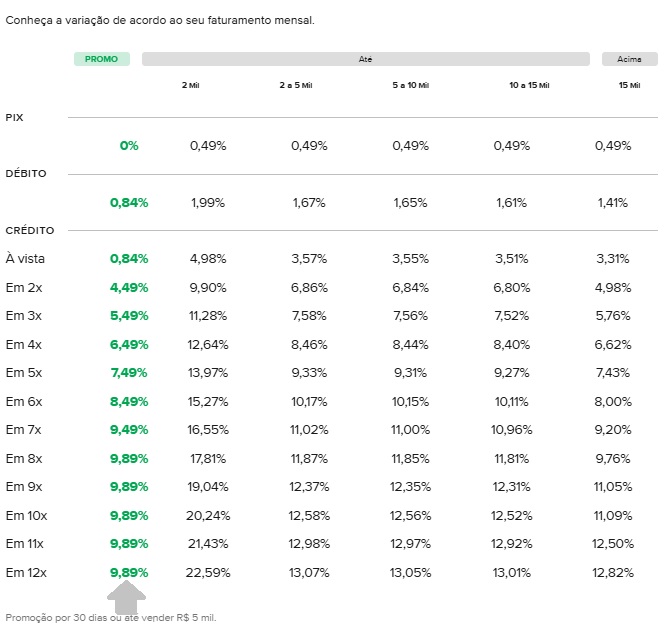
Task: Click the 22,59% rate value
Action: (x=208, y=573)
